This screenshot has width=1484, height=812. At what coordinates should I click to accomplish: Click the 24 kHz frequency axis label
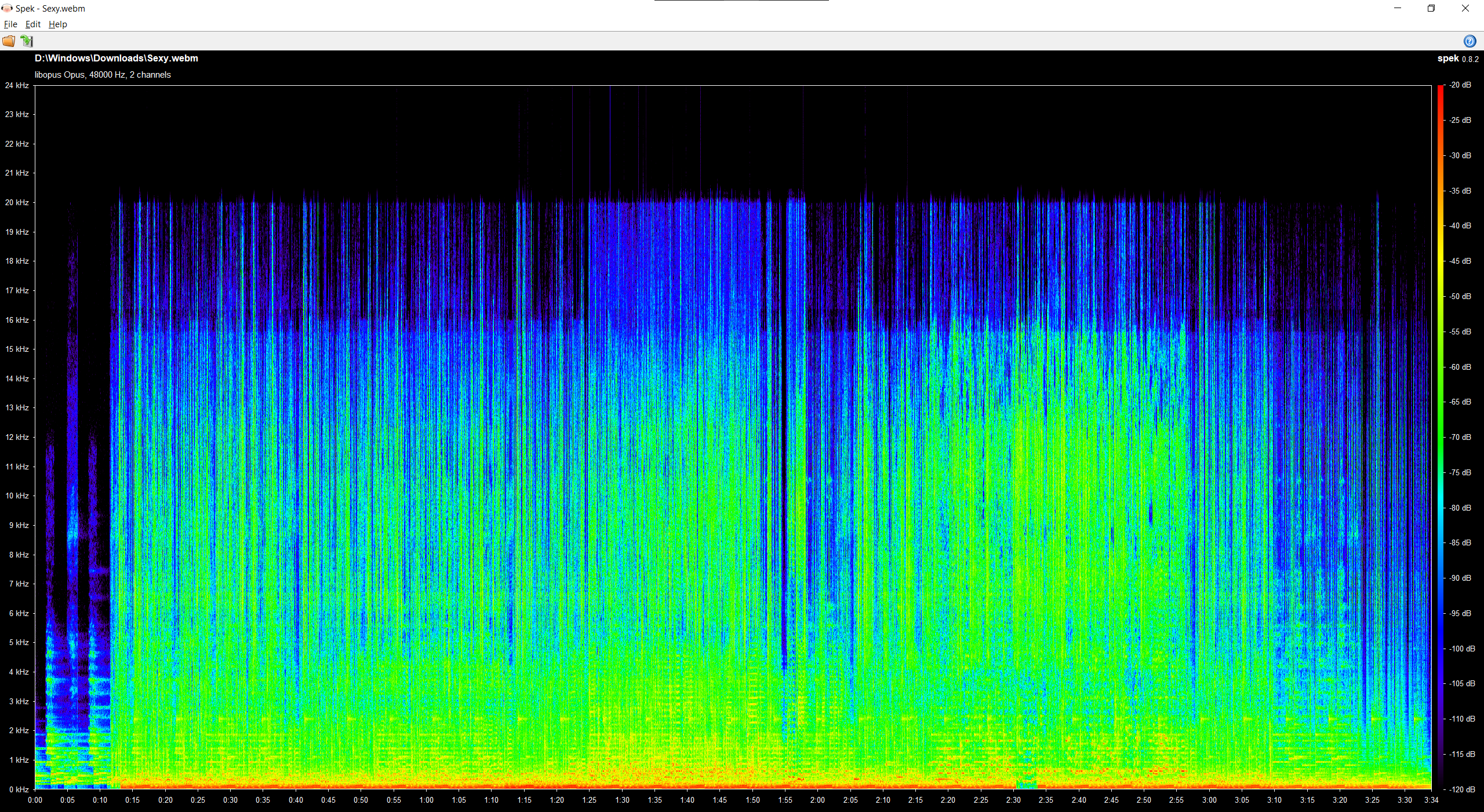point(17,85)
